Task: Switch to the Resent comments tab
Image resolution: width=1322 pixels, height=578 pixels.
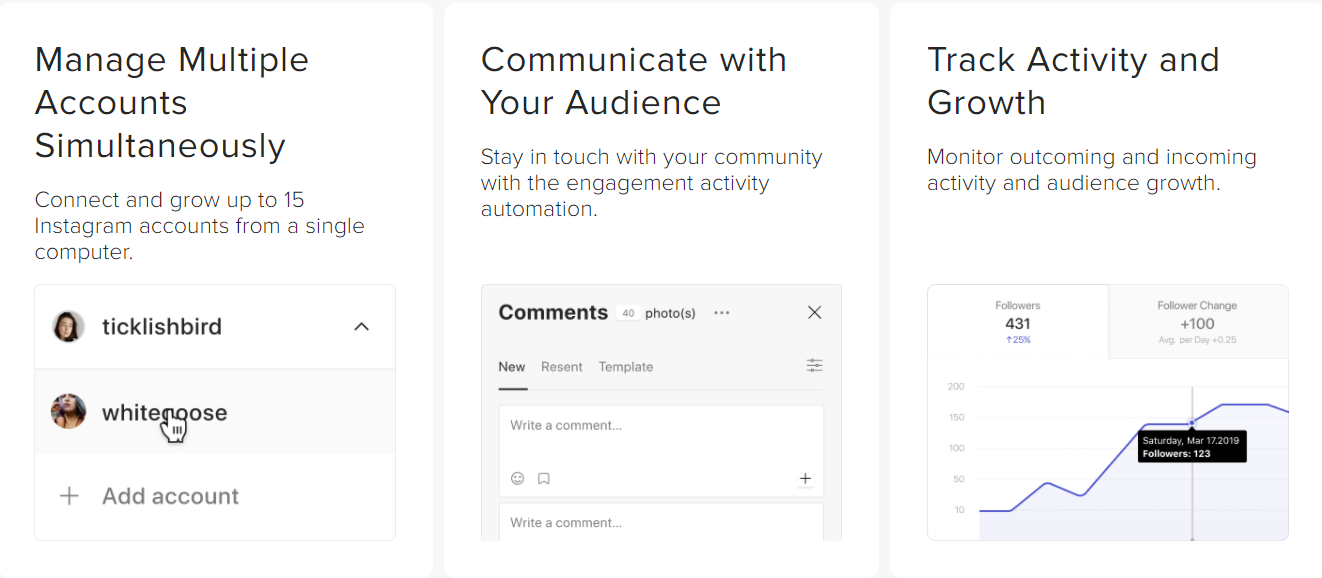Action: 562,367
